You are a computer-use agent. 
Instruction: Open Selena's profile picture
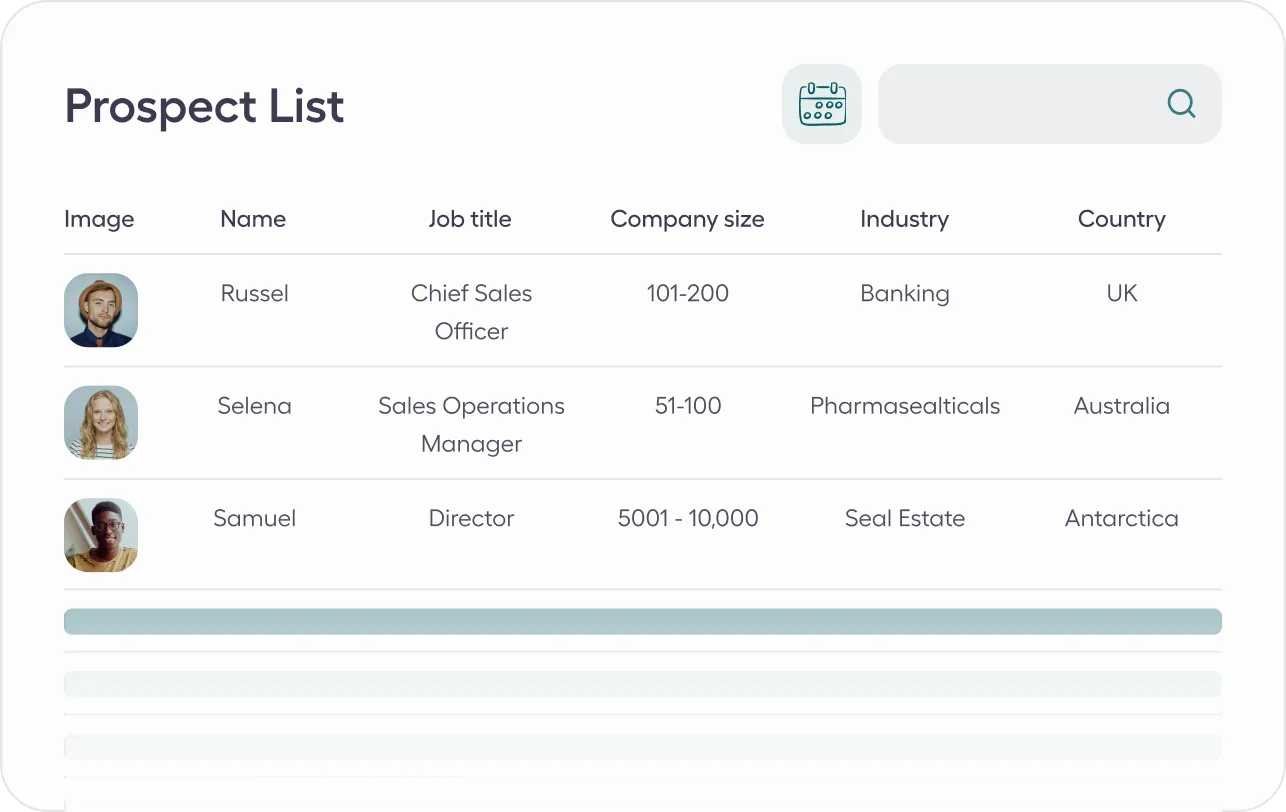101,423
